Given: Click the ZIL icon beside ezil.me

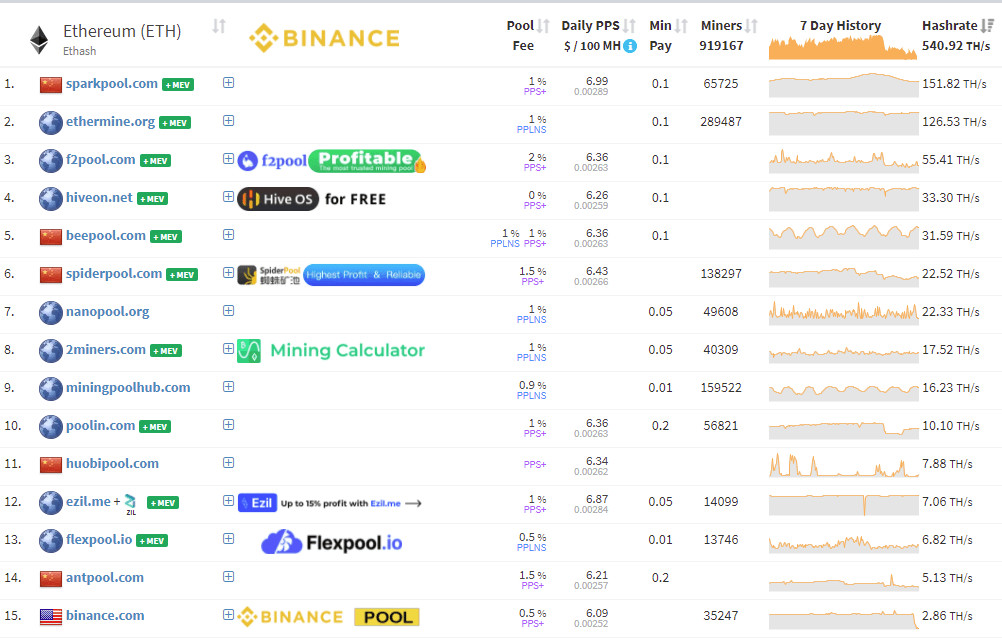Looking at the screenshot, I should tap(129, 502).
